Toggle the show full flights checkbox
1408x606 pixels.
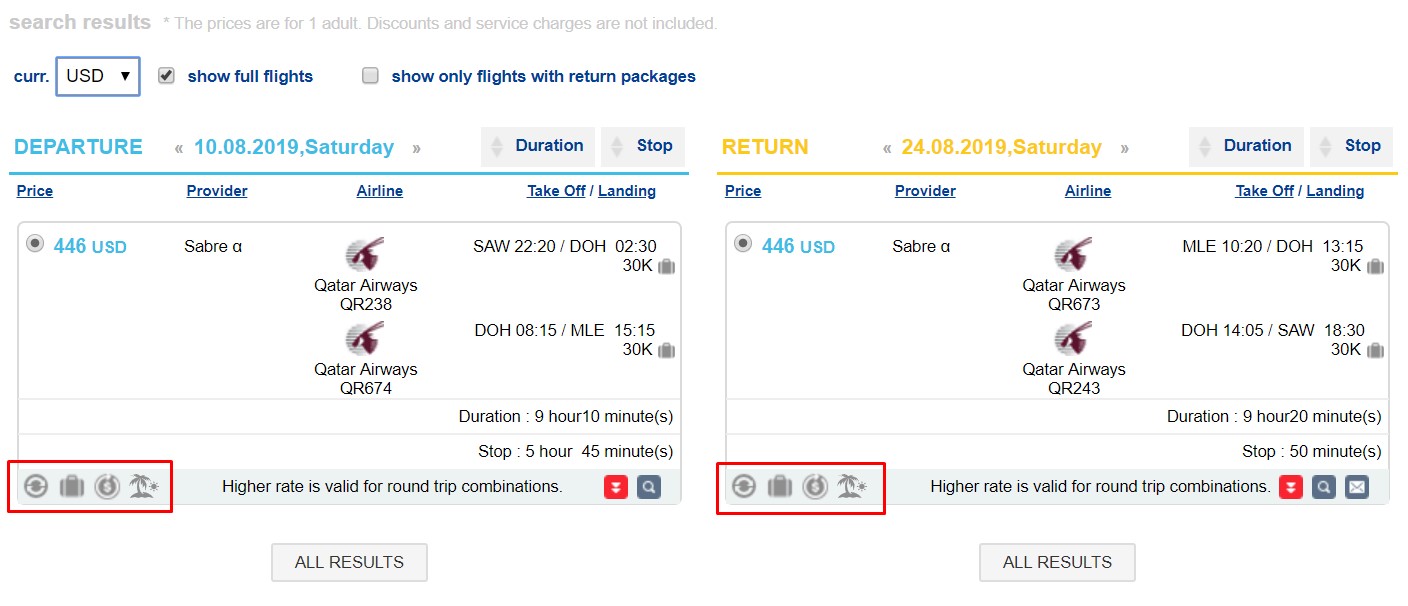click(x=167, y=75)
